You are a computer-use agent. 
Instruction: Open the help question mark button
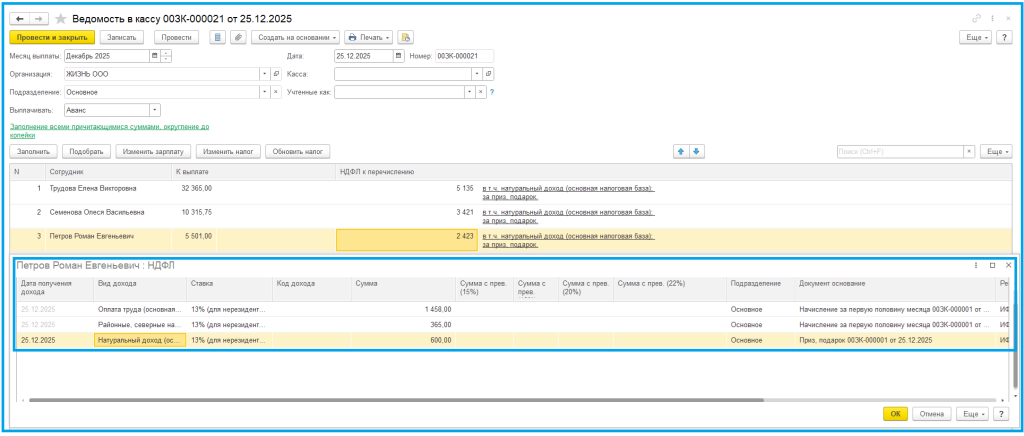click(1004, 37)
